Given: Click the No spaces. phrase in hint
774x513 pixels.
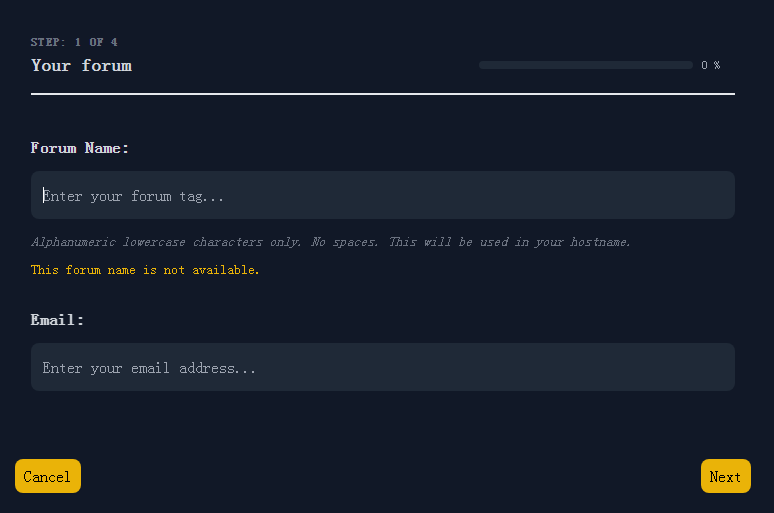Looking at the screenshot, I should (345, 242).
